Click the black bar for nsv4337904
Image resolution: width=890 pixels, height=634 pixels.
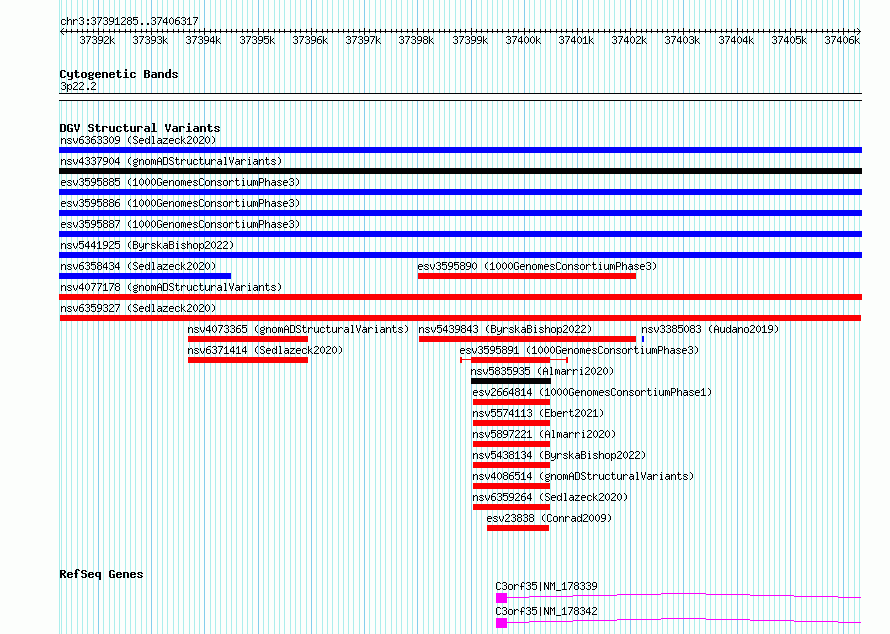pyautogui.click(x=460, y=171)
